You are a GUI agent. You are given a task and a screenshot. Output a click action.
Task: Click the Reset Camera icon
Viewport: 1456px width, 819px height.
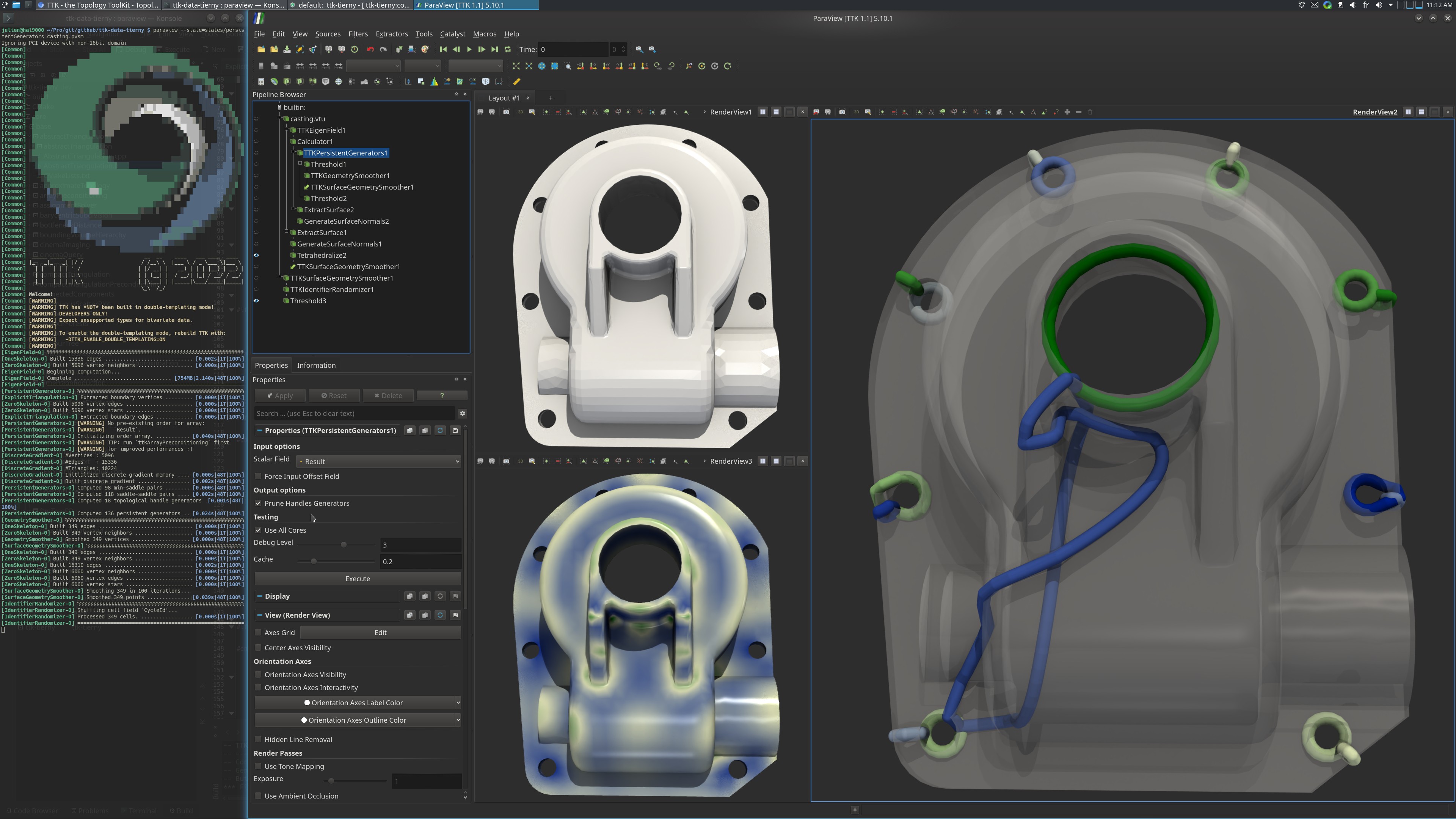tap(516, 66)
